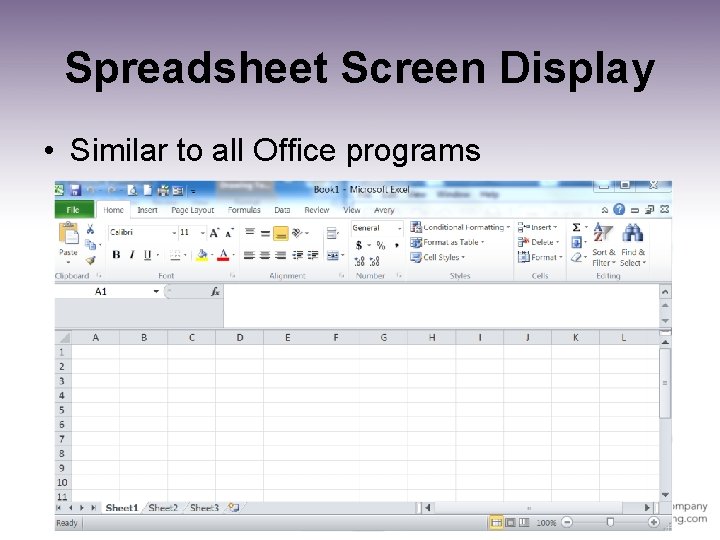Image resolution: width=720 pixels, height=540 pixels.
Task: Apply Comma Style
Action: point(397,245)
